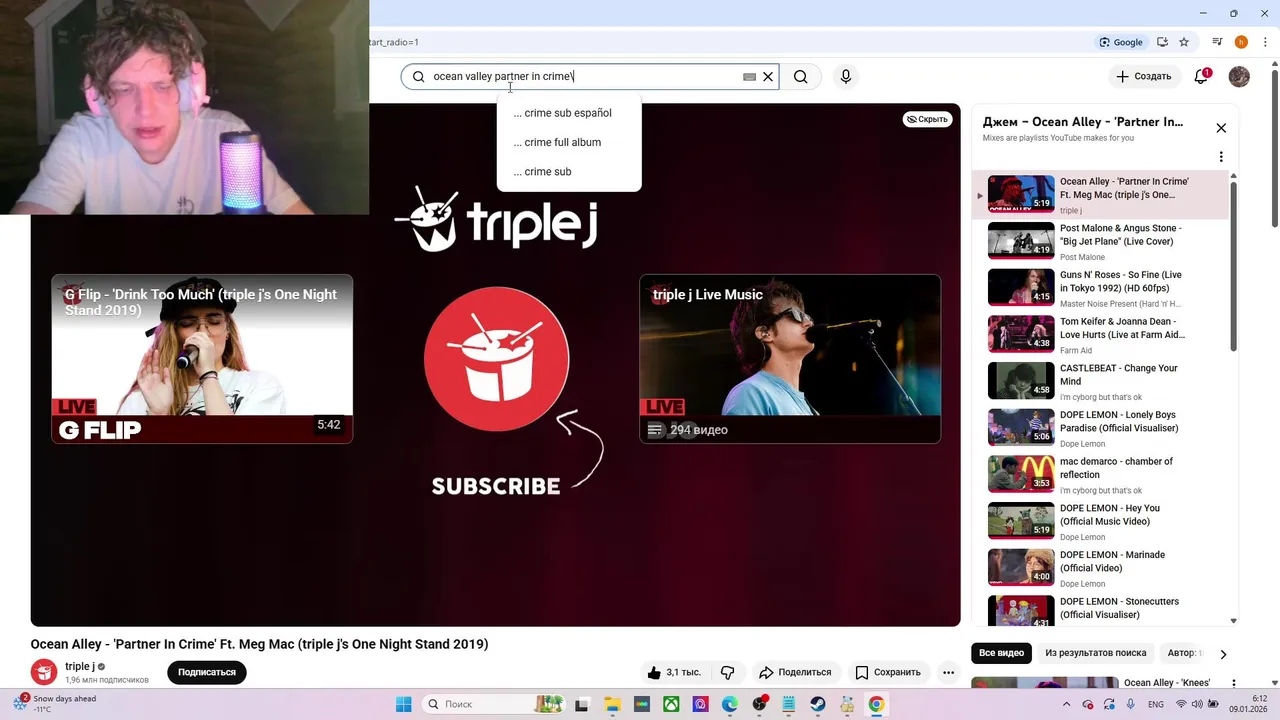Switch to Chrome in the taskbar
The image size is (1280, 720).
[x=876, y=704]
